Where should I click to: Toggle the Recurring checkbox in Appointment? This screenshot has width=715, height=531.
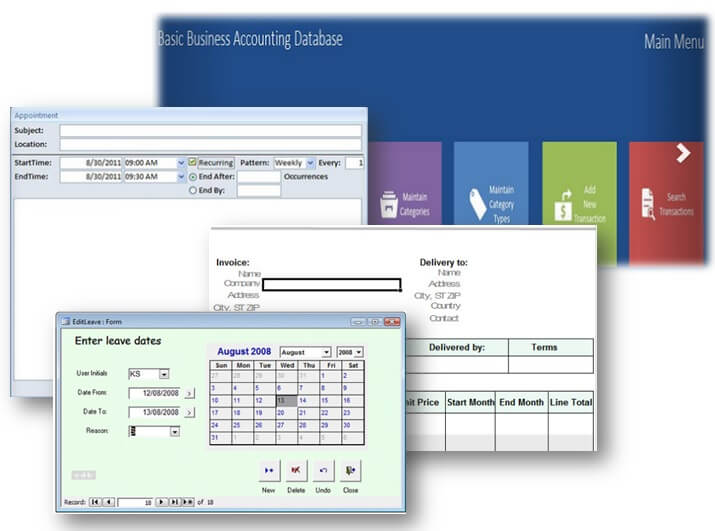pyautogui.click(x=192, y=162)
